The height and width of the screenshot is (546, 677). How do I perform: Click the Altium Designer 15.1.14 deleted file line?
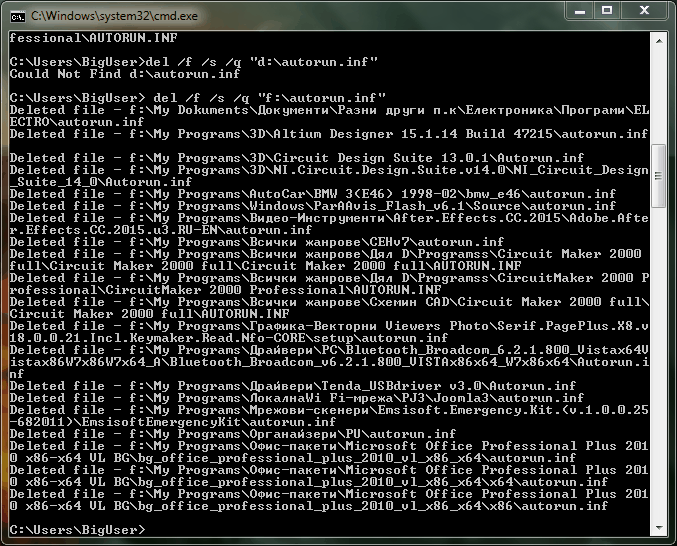click(x=329, y=134)
